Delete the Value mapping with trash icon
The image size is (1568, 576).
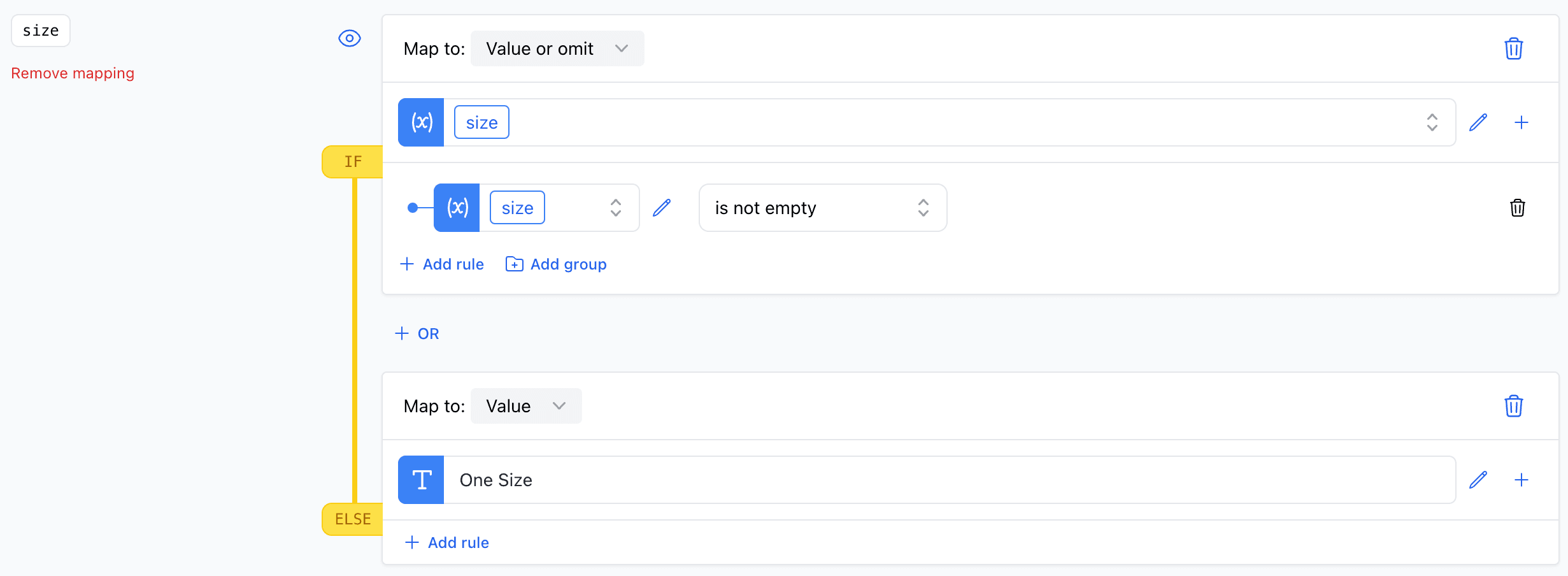pyautogui.click(x=1513, y=406)
